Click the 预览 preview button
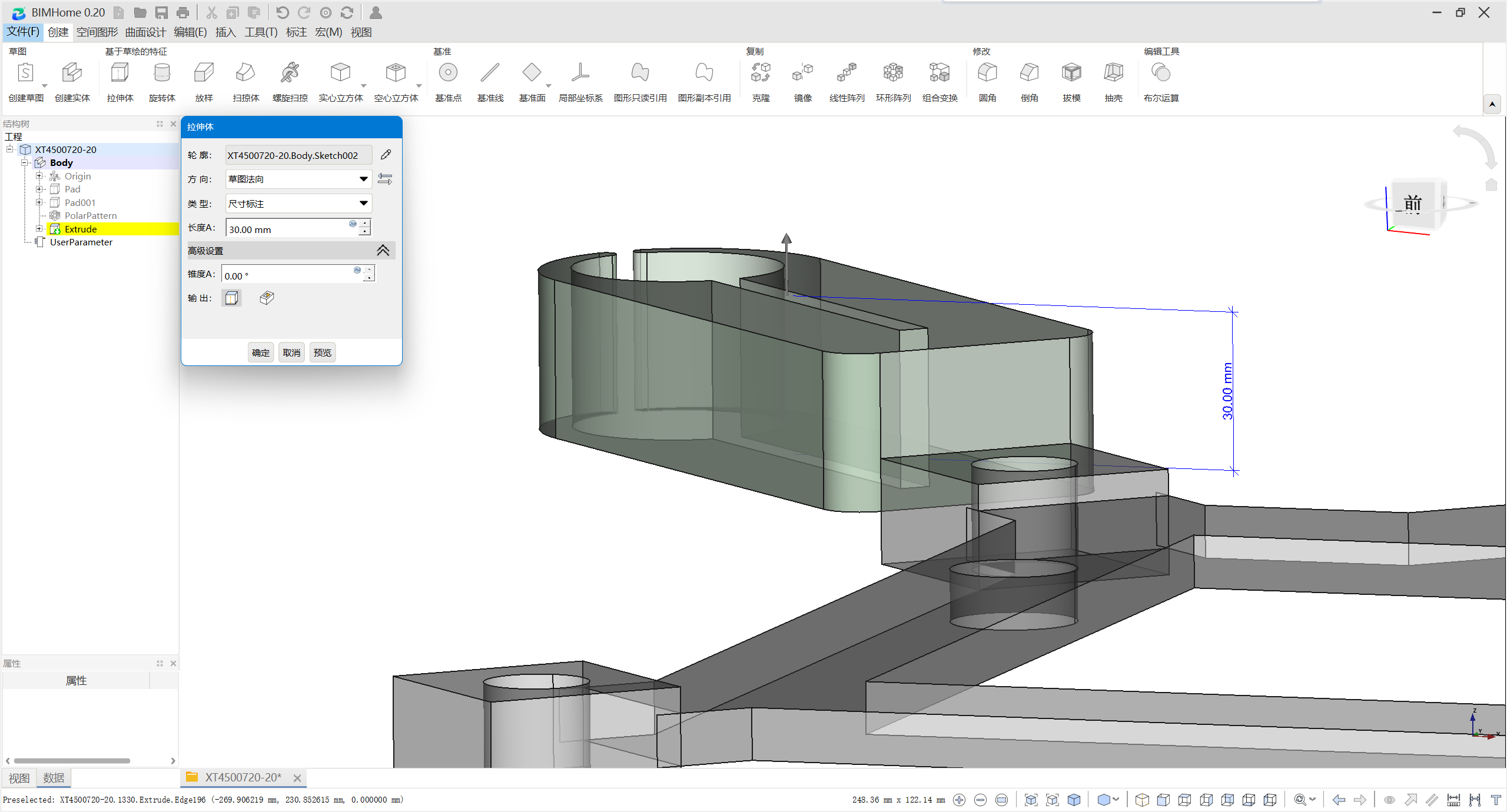 (322, 352)
